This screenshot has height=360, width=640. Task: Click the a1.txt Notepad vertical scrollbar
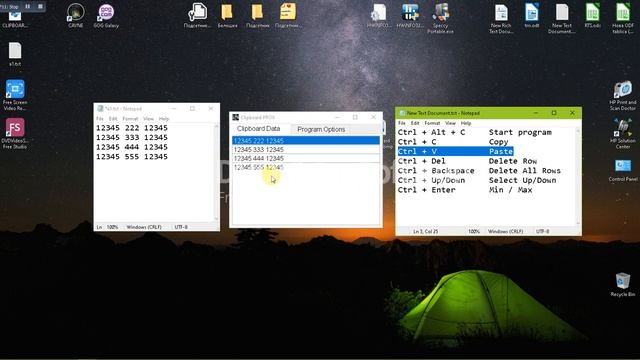coord(216,173)
